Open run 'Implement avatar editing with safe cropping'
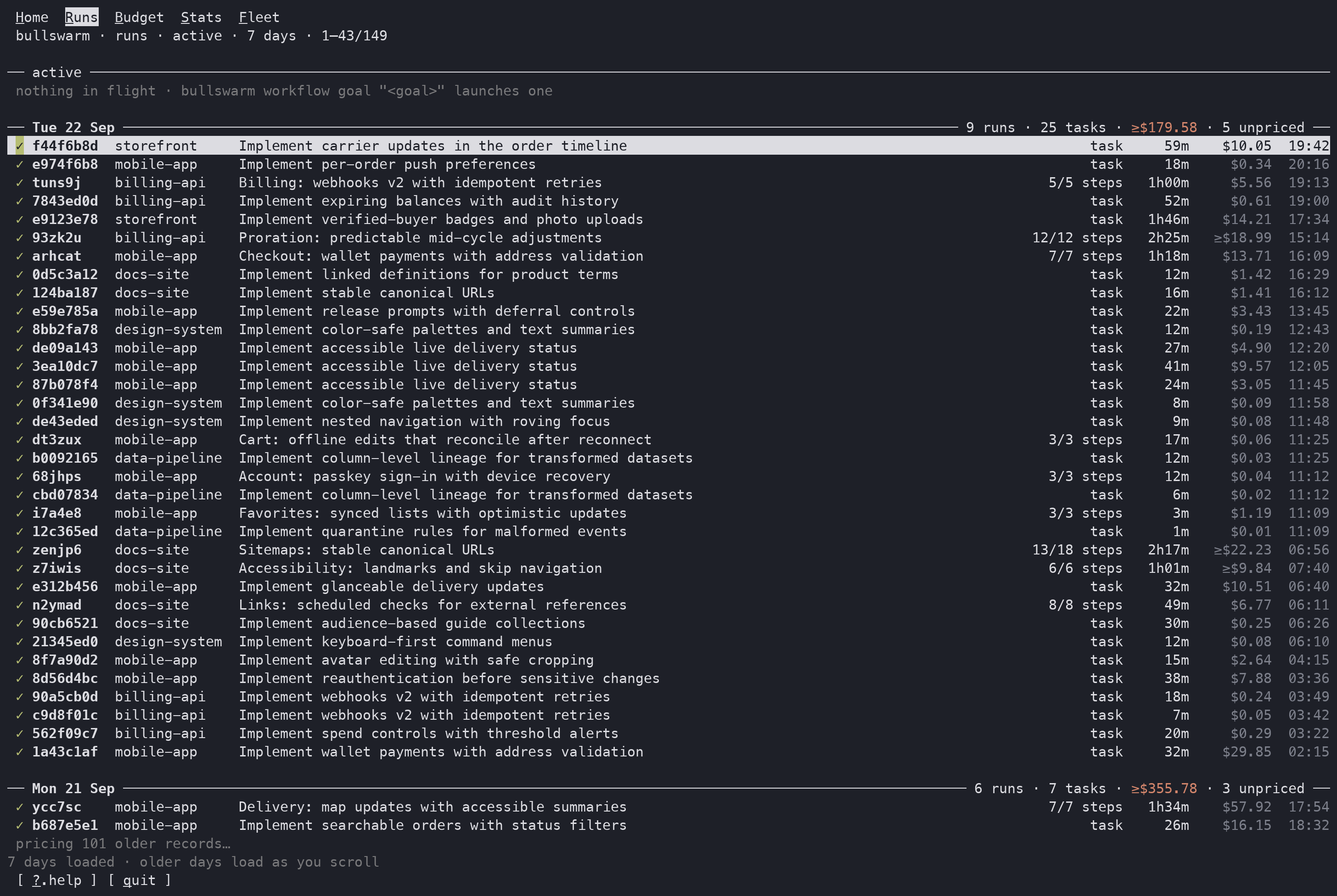This screenshot has width=1337, height=896. 416,660
